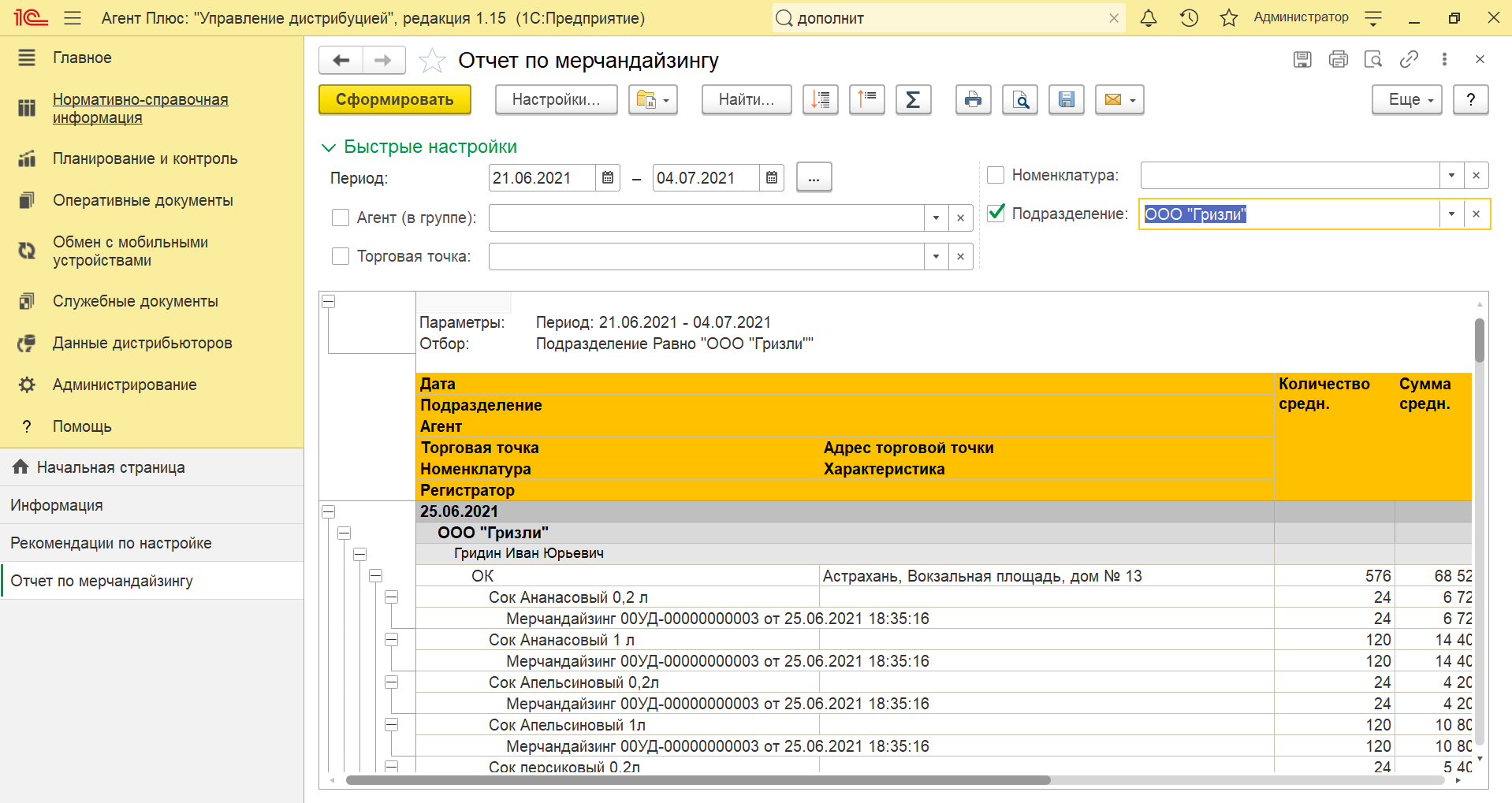The width and height of the screenshot is (1512, 803).
Task: Print the report with printer icon
Action: pos(973,100)
